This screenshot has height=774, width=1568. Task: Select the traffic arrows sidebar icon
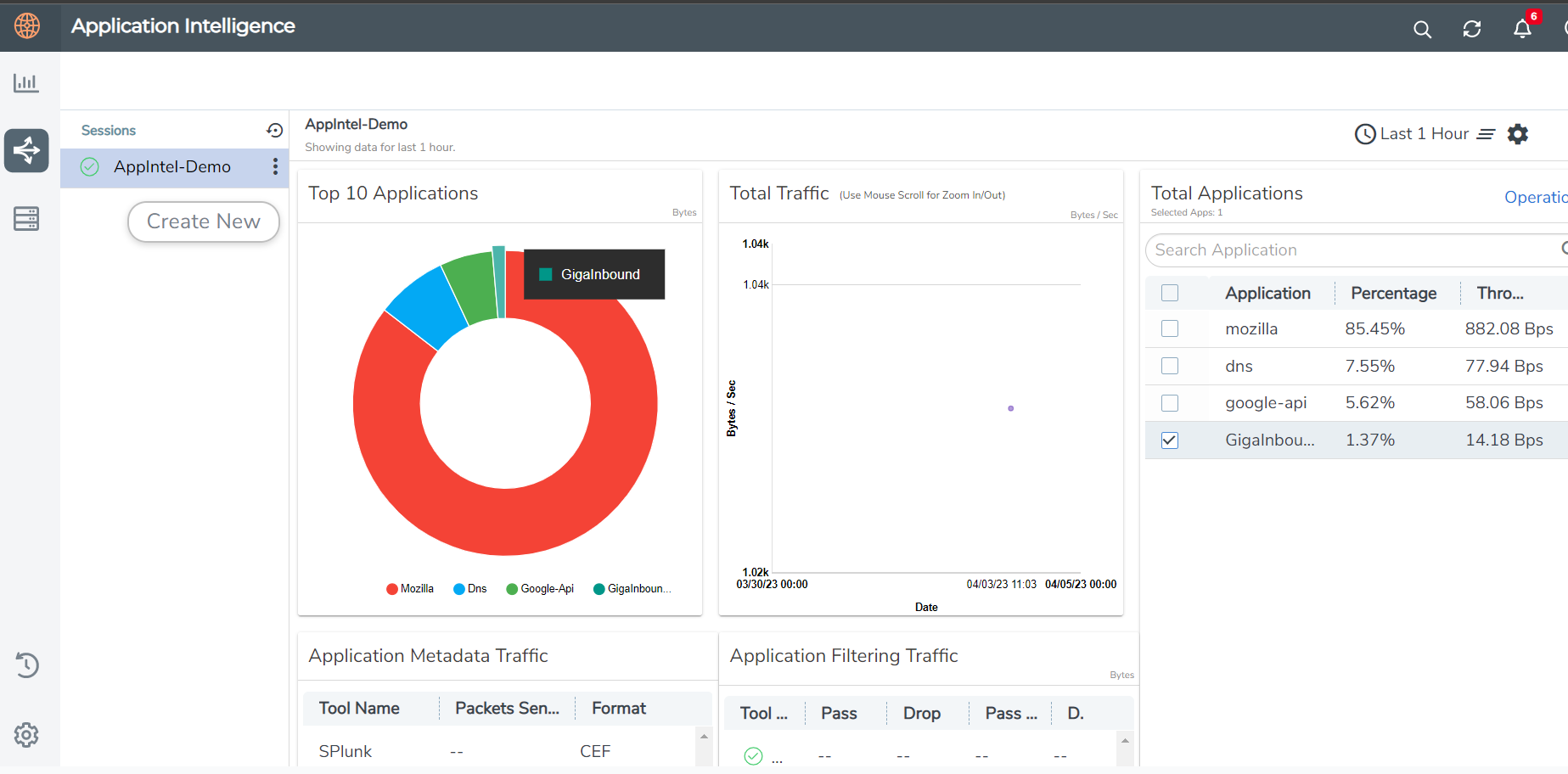tap(26, 150)
